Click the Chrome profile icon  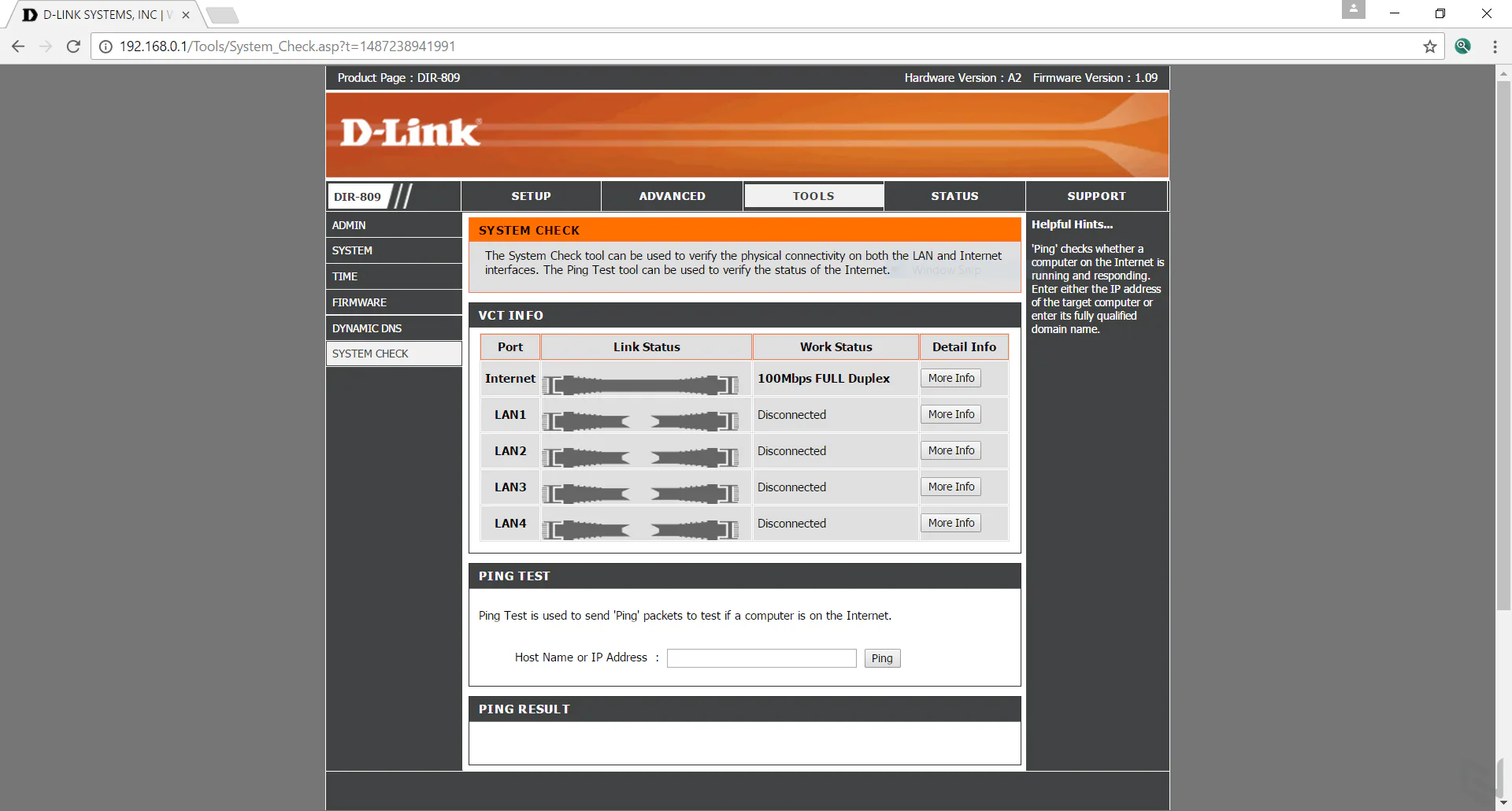pos(1353,9)
